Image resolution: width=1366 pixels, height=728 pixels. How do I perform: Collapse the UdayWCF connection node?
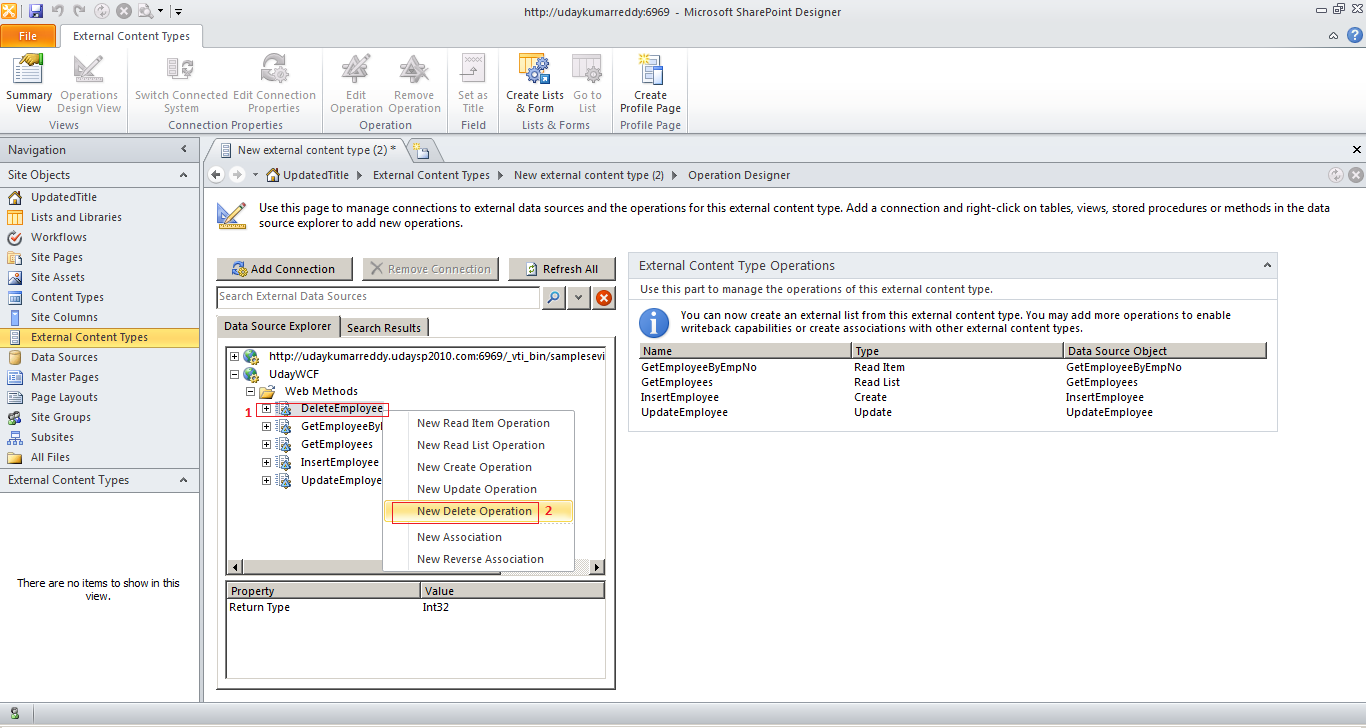tap(234, 374)
